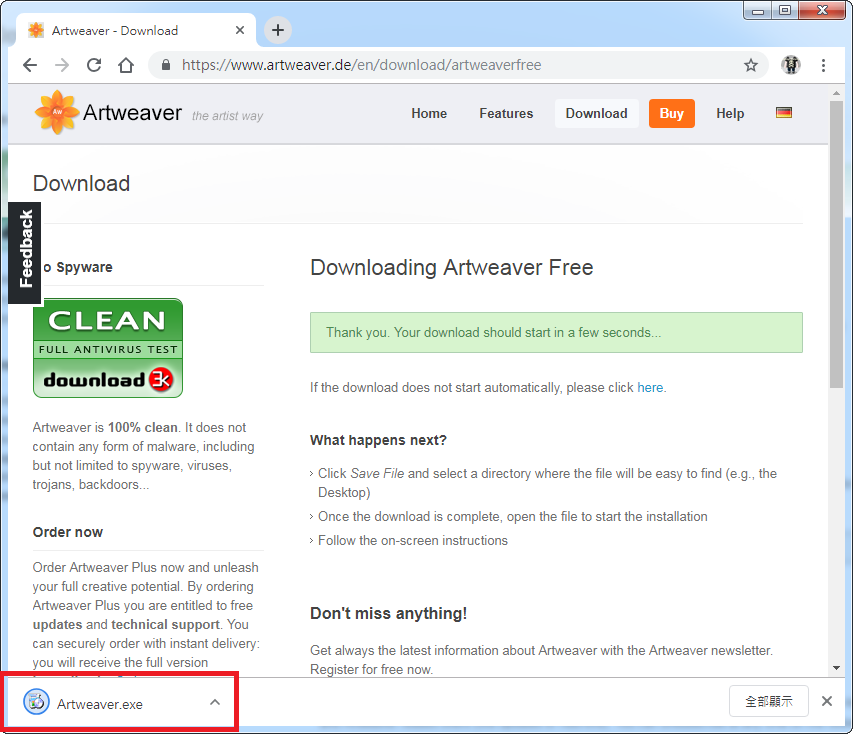Click the 'Downloading Artweaver Free' heading
853x734 pixels.
click(x=452, y=268)
